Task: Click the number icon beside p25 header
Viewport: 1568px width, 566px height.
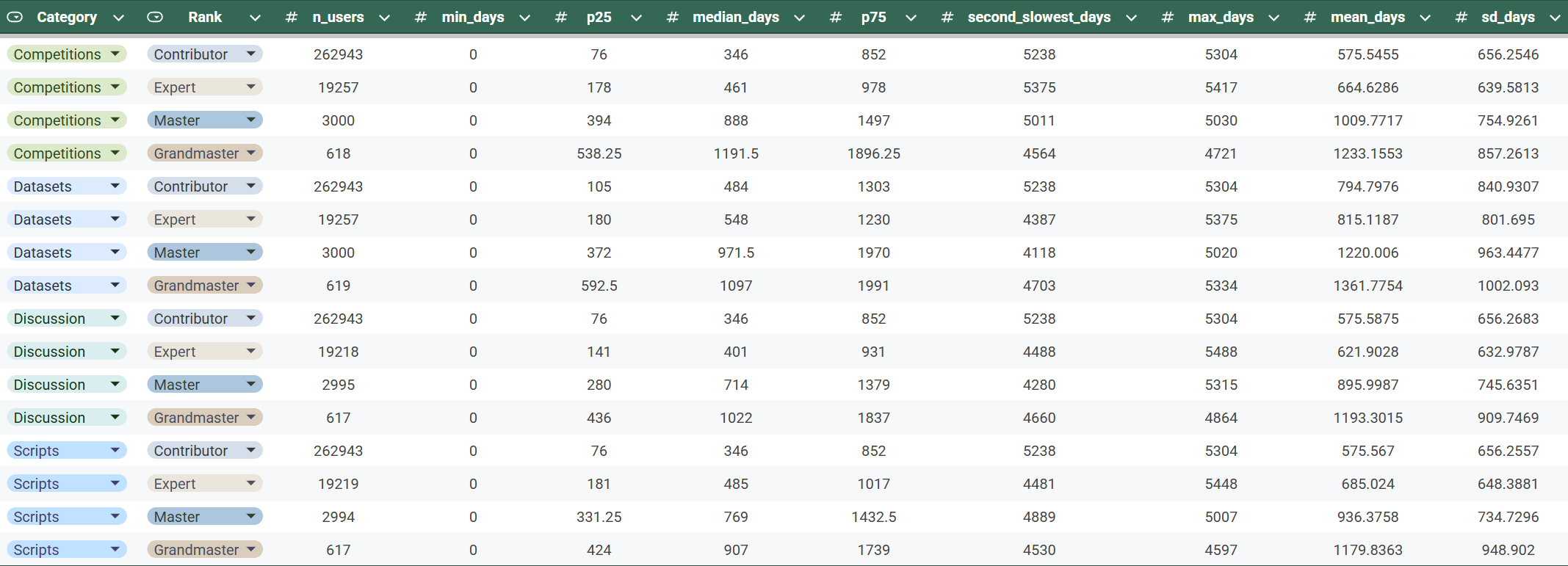Action: pyautogui.click(x=561, y=17)
